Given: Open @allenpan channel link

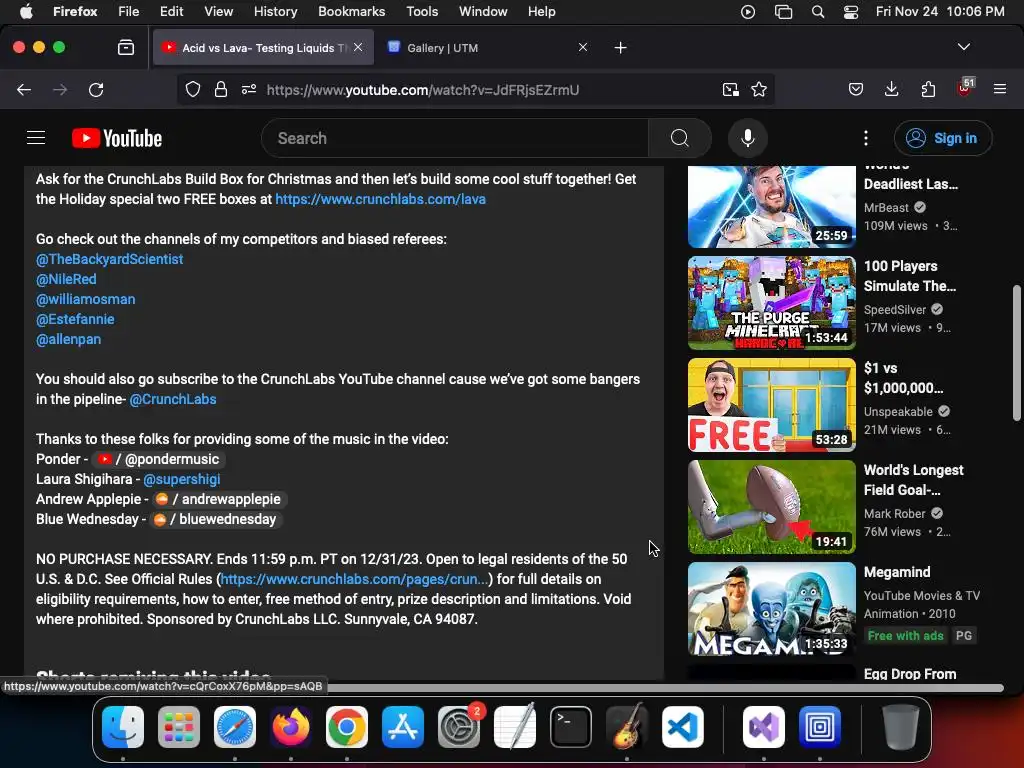Looking at the screenshot, I should 69,340.
